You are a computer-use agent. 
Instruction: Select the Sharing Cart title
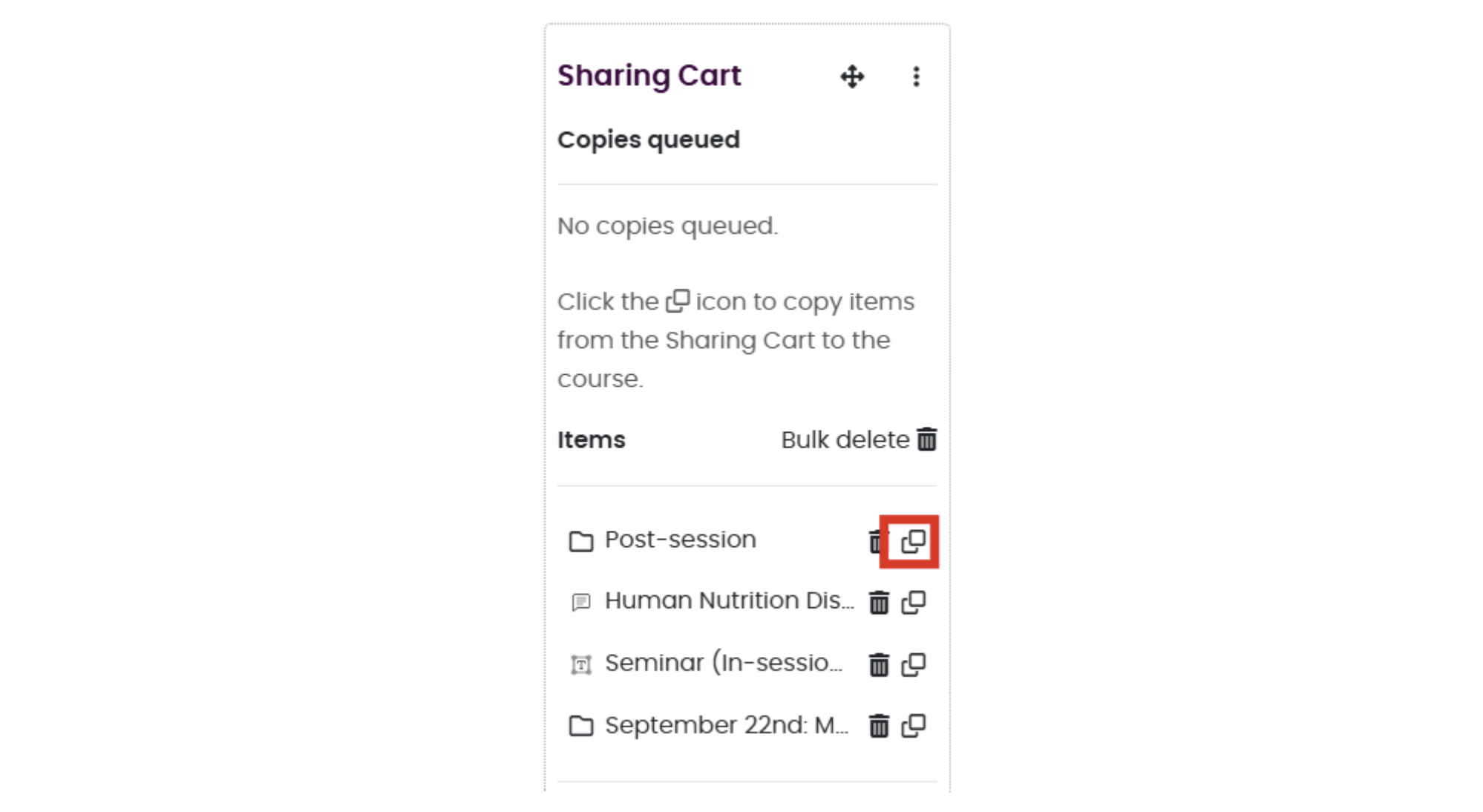649,74
